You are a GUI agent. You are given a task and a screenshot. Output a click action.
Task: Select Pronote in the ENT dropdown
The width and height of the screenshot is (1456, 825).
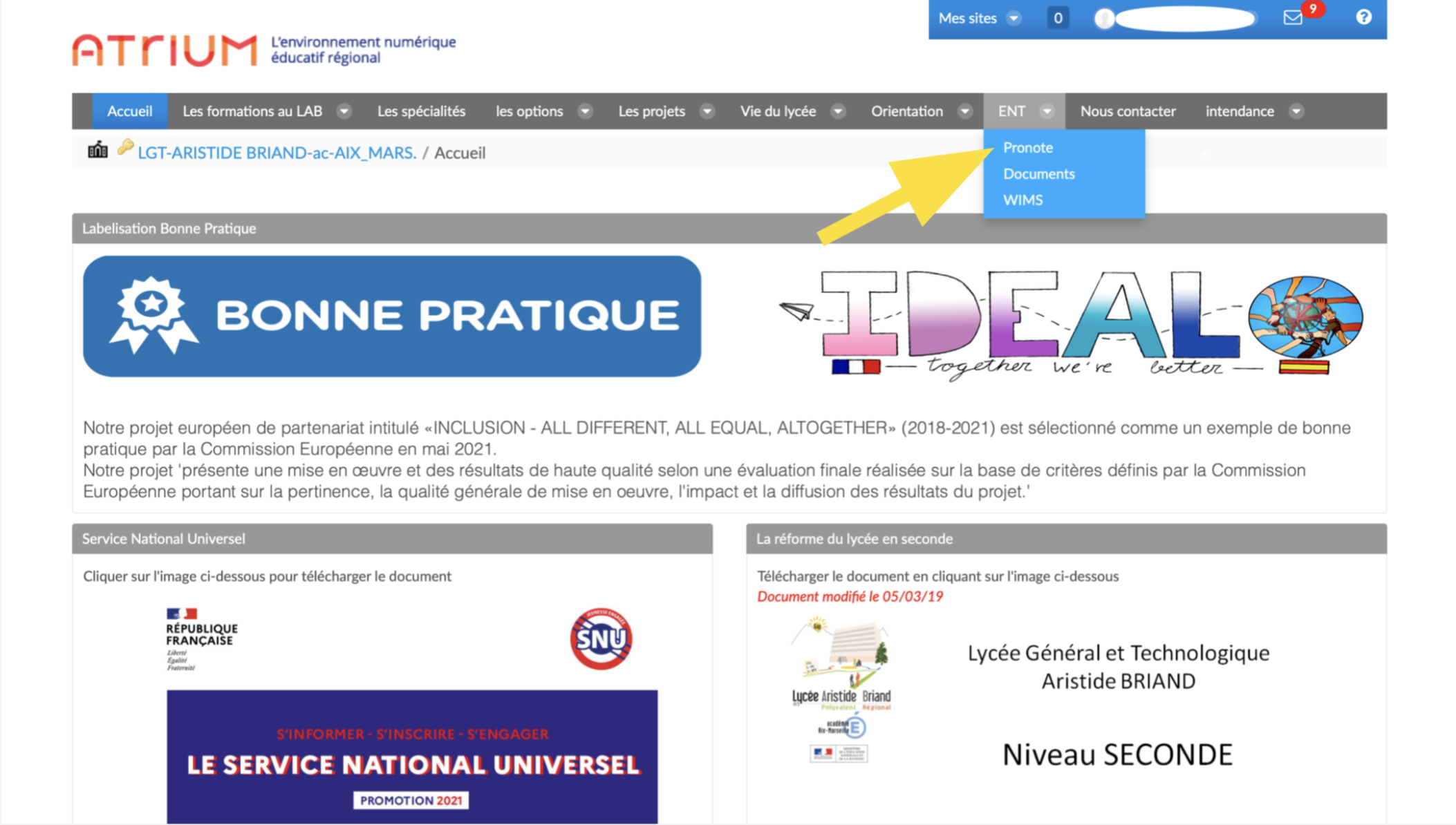[1028, 147]
